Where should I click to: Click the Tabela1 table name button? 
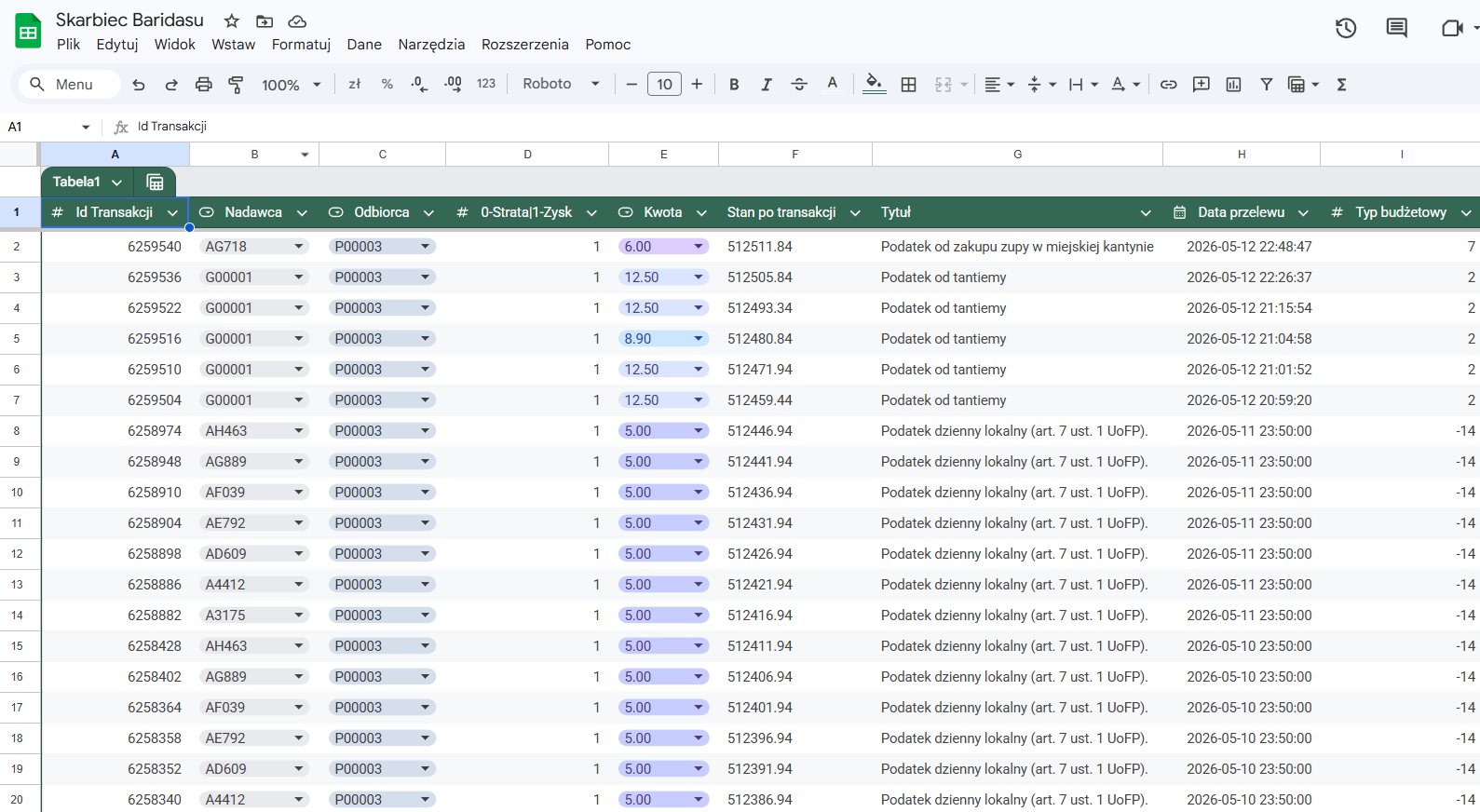(x=87, y=182)
